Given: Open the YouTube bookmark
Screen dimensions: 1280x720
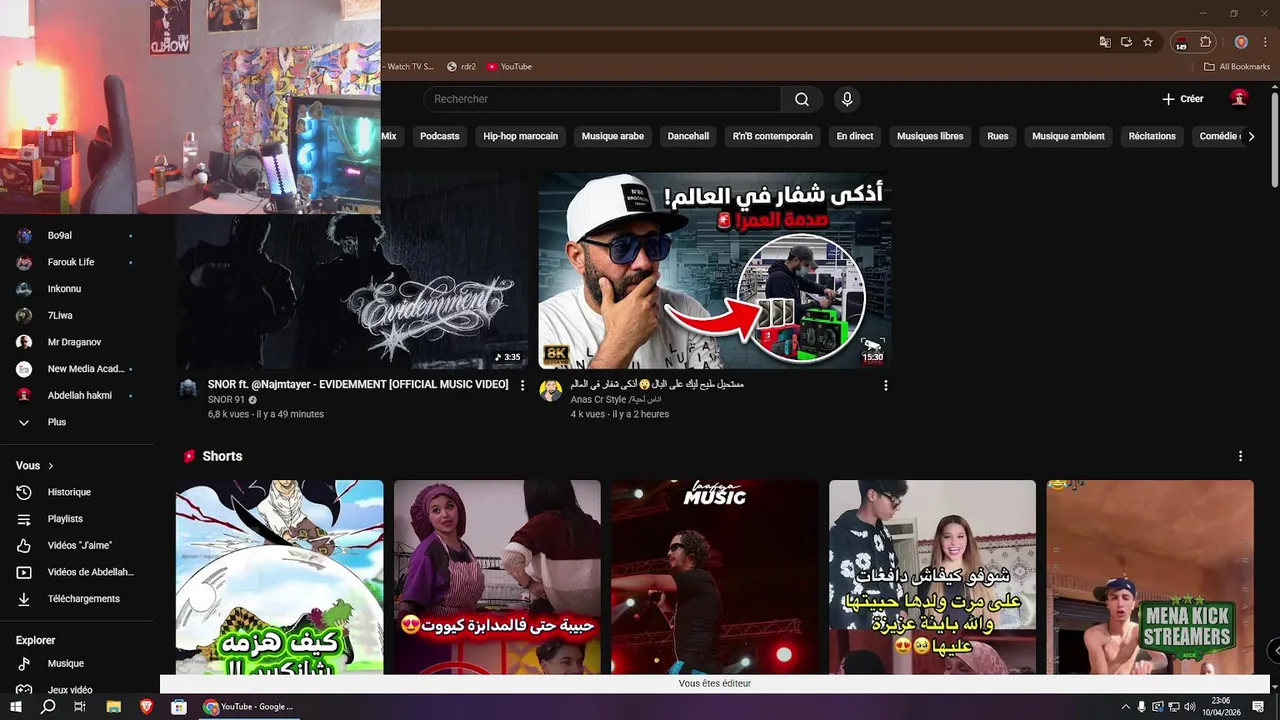Looking at the screenshot, I should pos(509,67).
